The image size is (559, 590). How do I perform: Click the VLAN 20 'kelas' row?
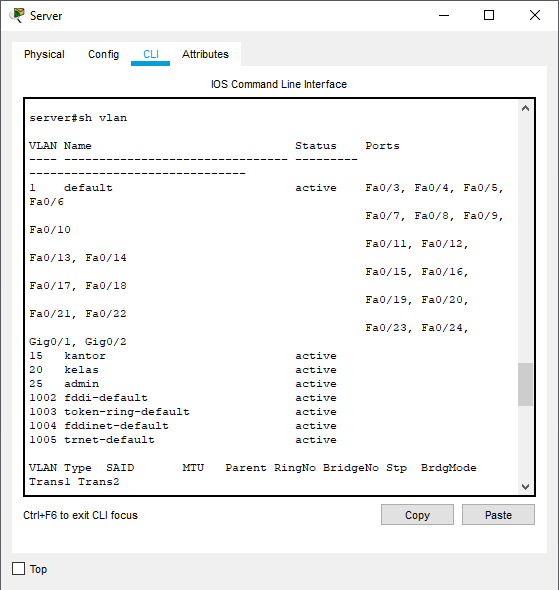coord(183,370)
